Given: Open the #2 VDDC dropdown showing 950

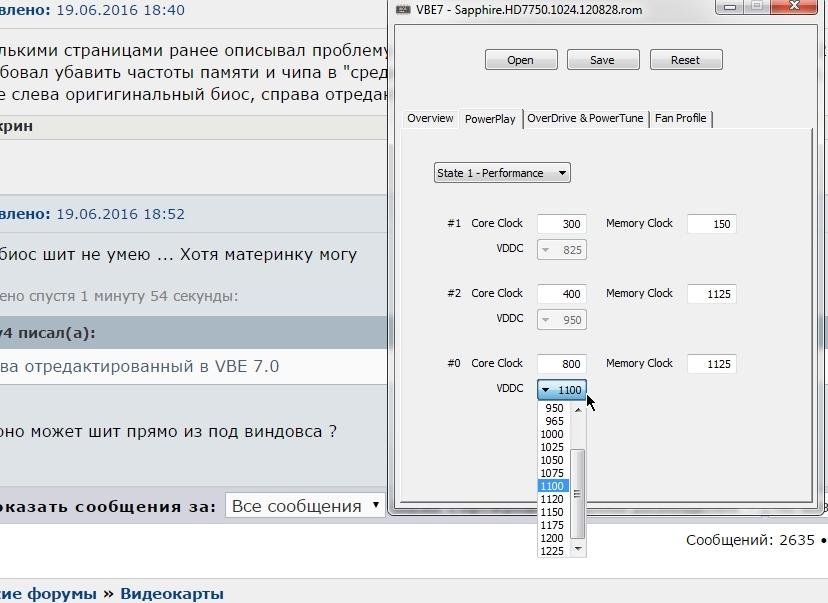Looking at the screenshot, I should [x=561, y=319].
